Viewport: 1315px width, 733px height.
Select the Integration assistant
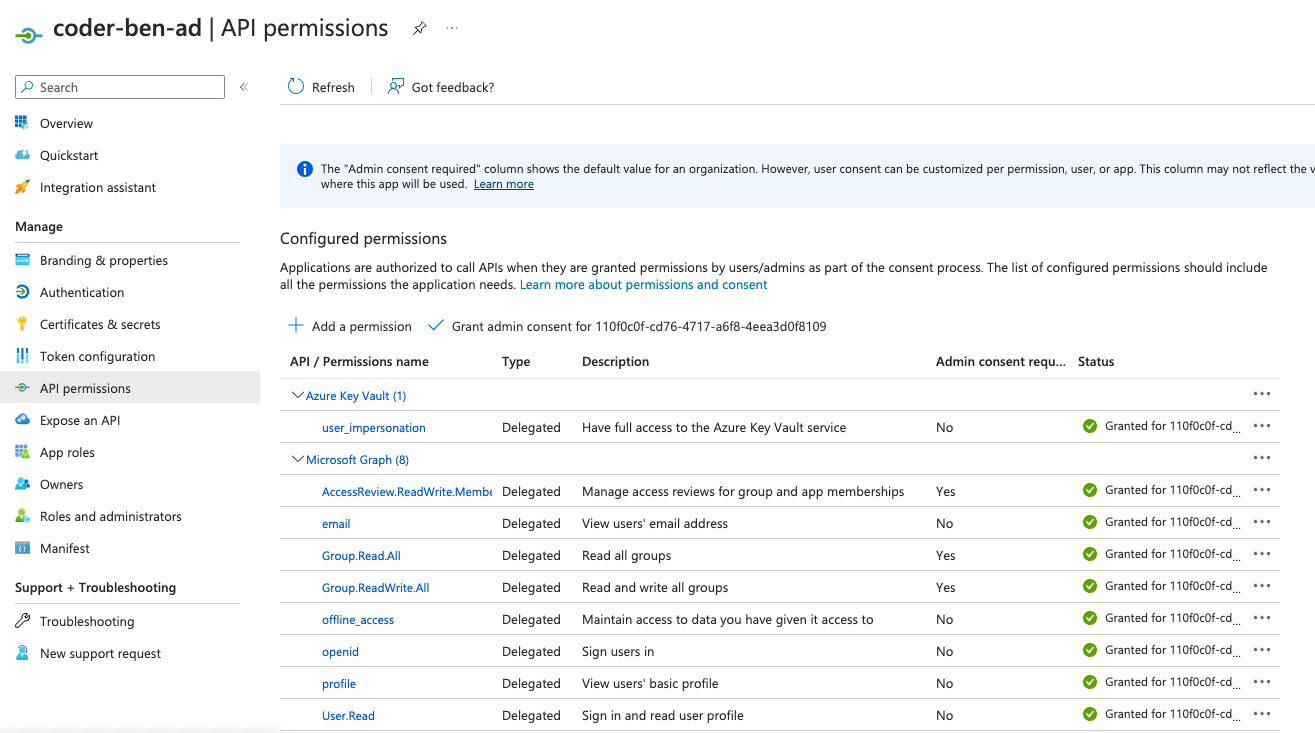pos(97,187)
